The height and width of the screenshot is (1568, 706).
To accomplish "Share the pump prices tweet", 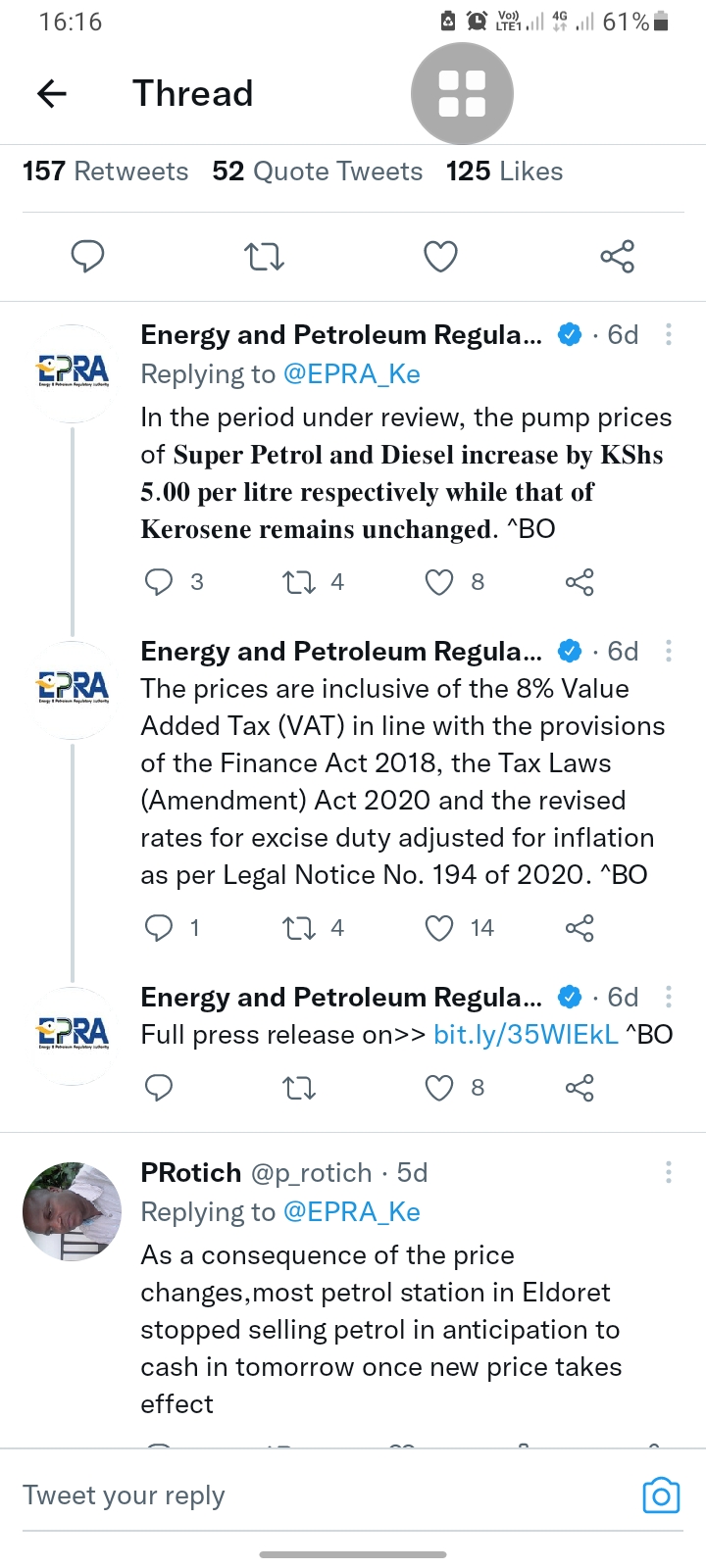I will [x=580, y=582].
